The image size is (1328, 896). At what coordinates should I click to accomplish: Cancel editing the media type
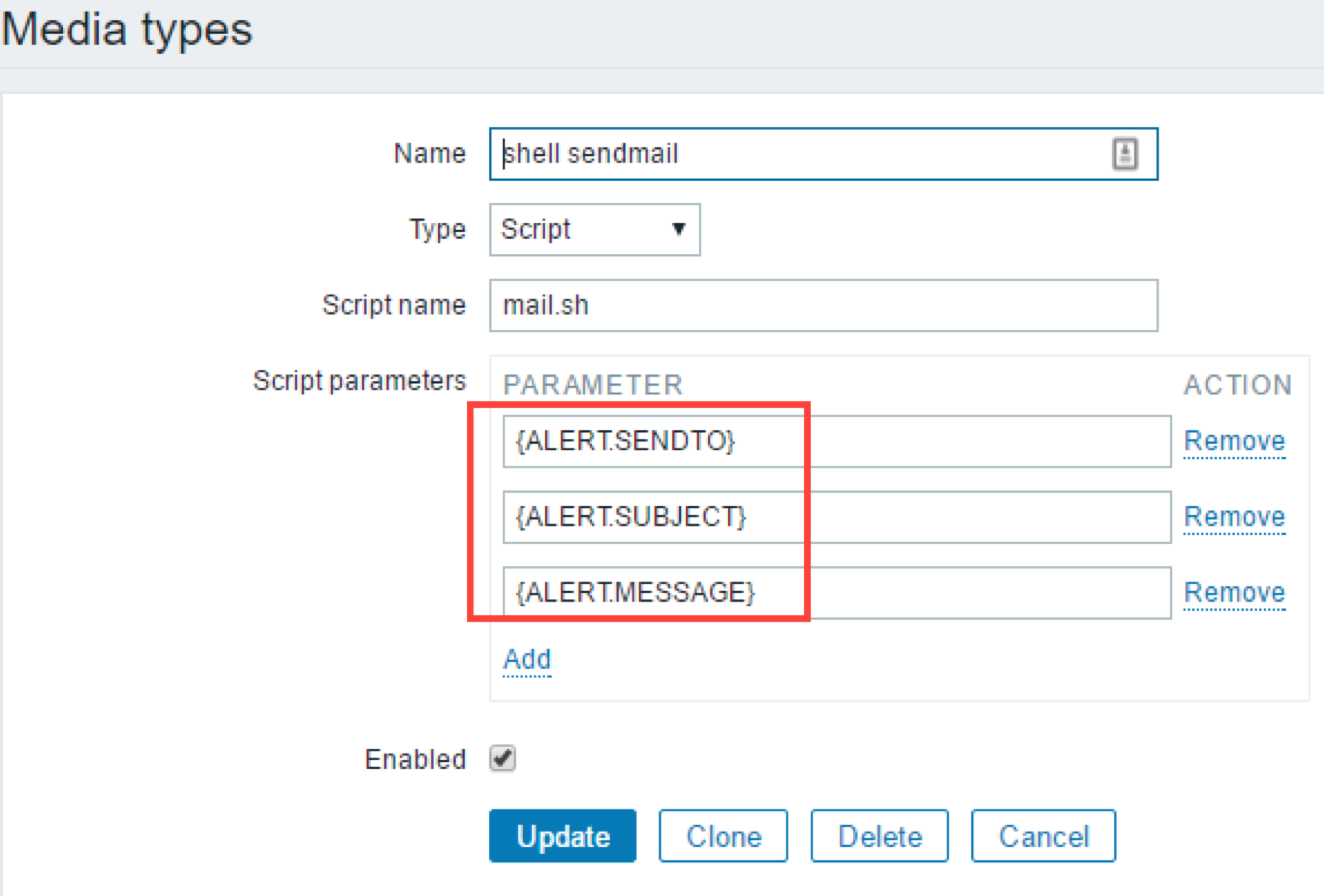[1043, 836]
